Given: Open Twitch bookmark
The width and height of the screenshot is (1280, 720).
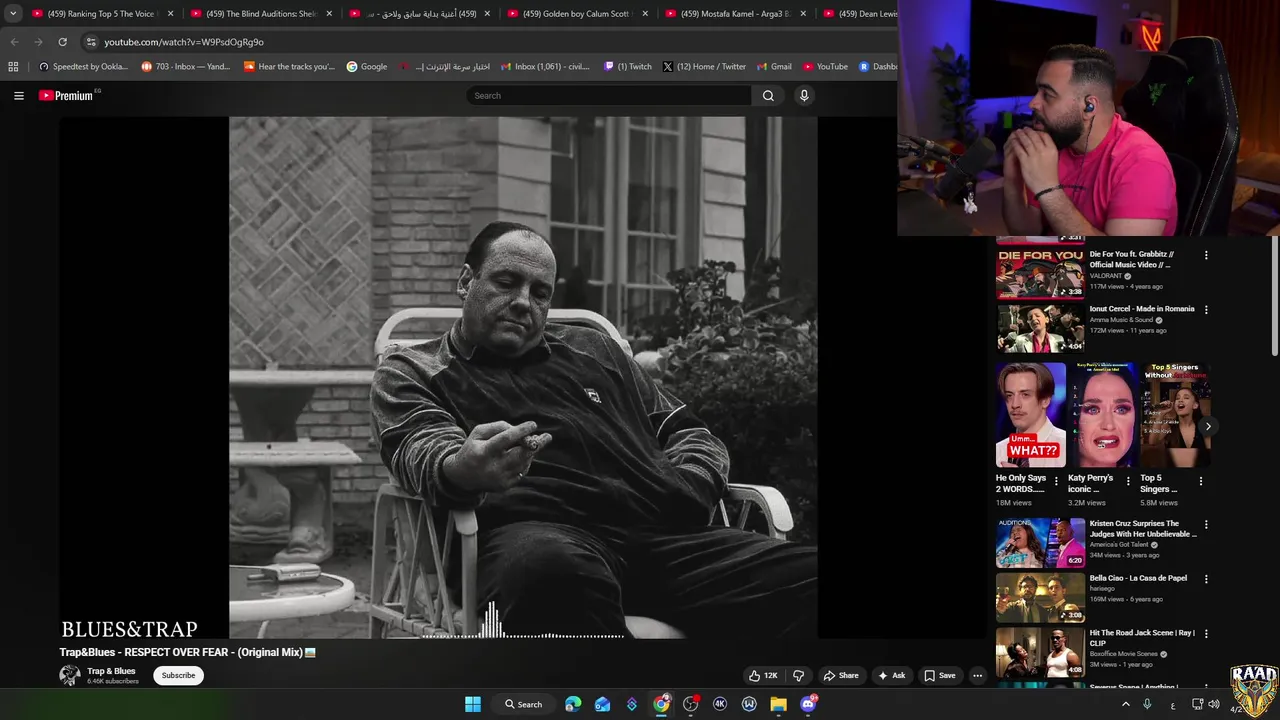Looking at the screenshot, I should click(x=628, y=67).
